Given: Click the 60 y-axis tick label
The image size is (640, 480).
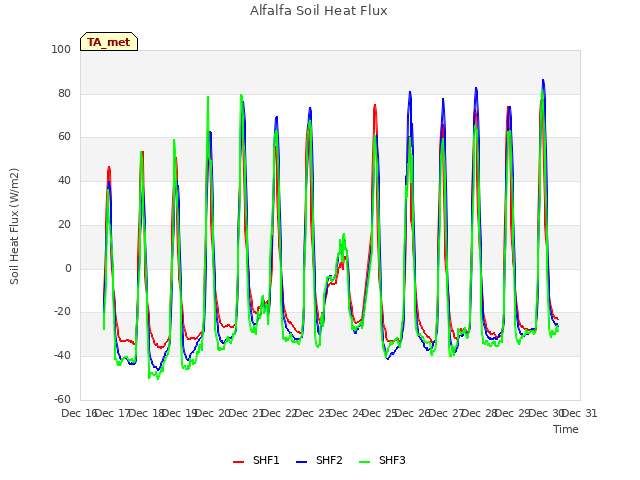Looking at the screenshot, I should 64,137.
